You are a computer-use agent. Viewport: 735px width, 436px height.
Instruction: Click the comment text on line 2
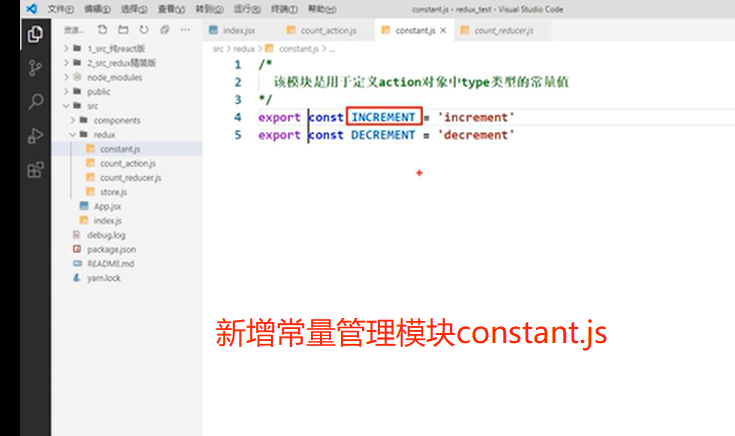tap(421, 82)
